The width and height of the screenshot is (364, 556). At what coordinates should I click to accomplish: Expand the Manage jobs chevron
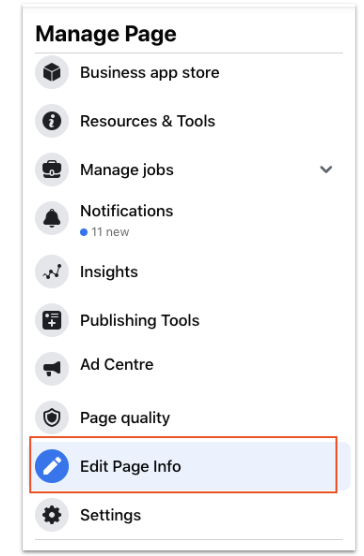click(x=326, y=169)
